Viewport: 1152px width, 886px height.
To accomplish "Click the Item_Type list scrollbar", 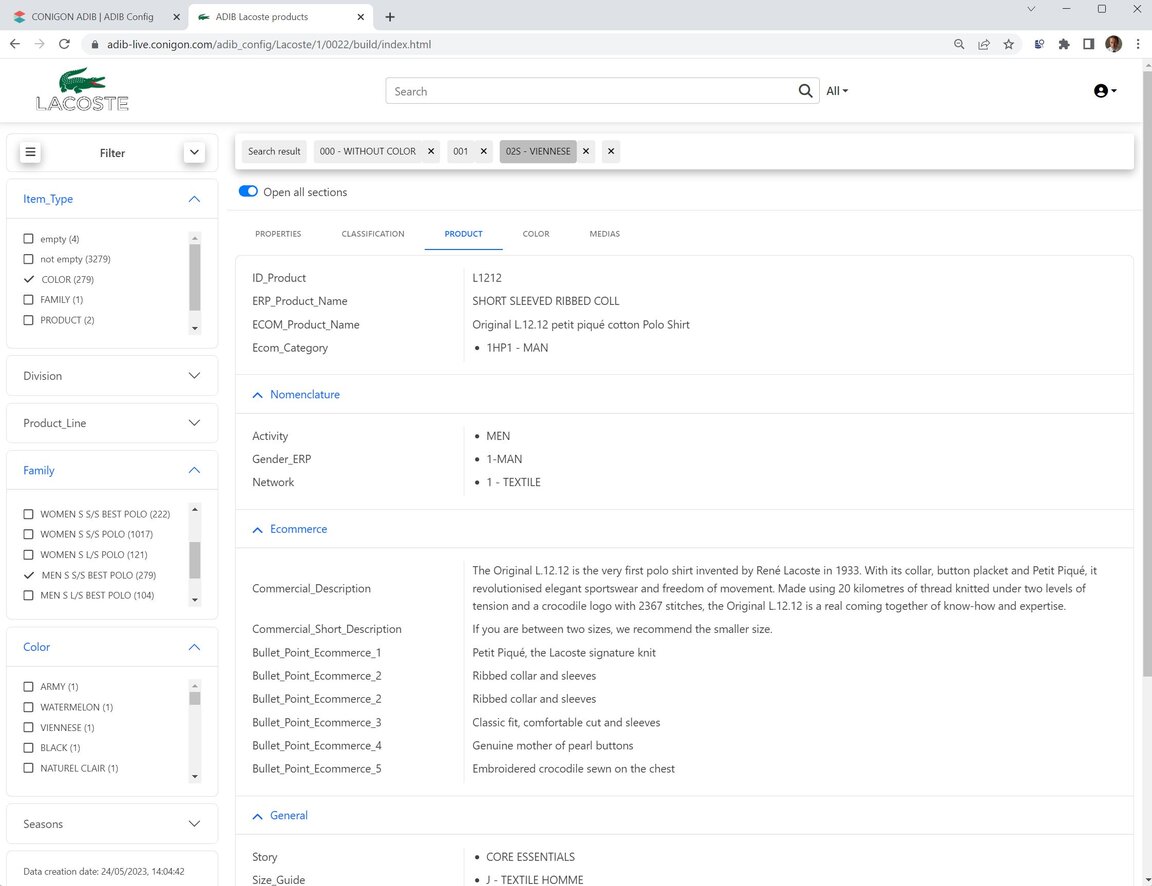I will tap(195, 277).
